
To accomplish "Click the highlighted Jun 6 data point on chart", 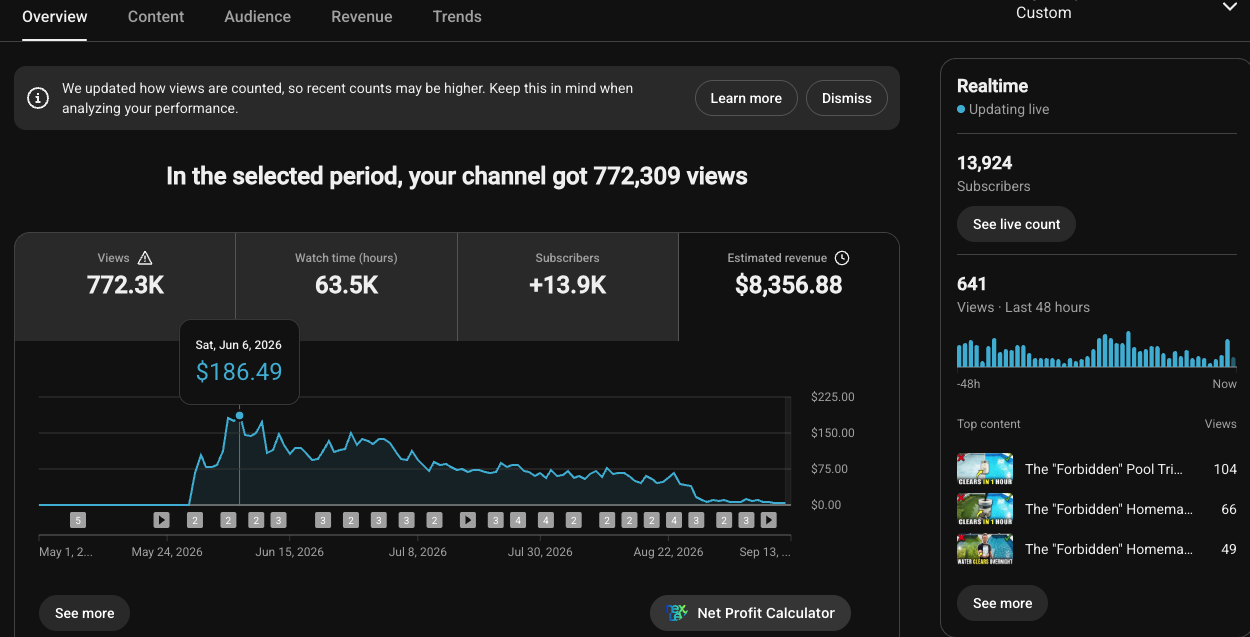I will [239, 415].
